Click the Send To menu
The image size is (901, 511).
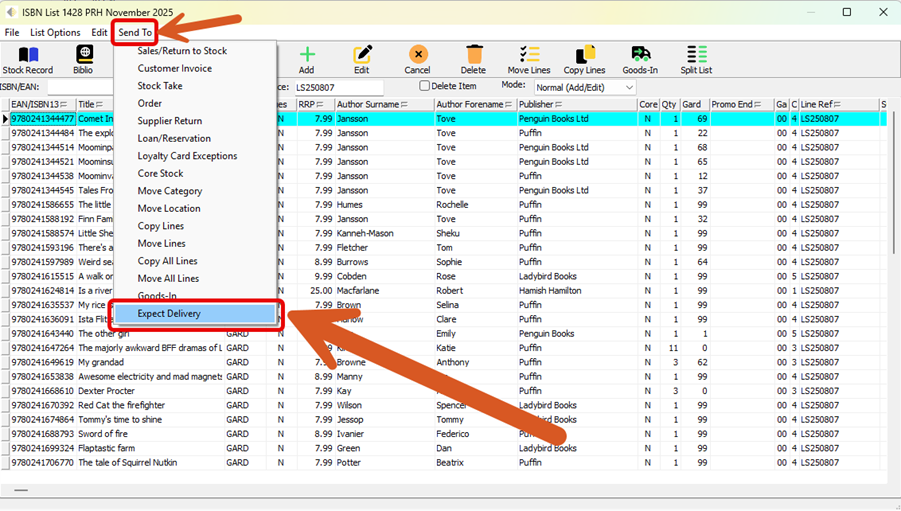135,33
